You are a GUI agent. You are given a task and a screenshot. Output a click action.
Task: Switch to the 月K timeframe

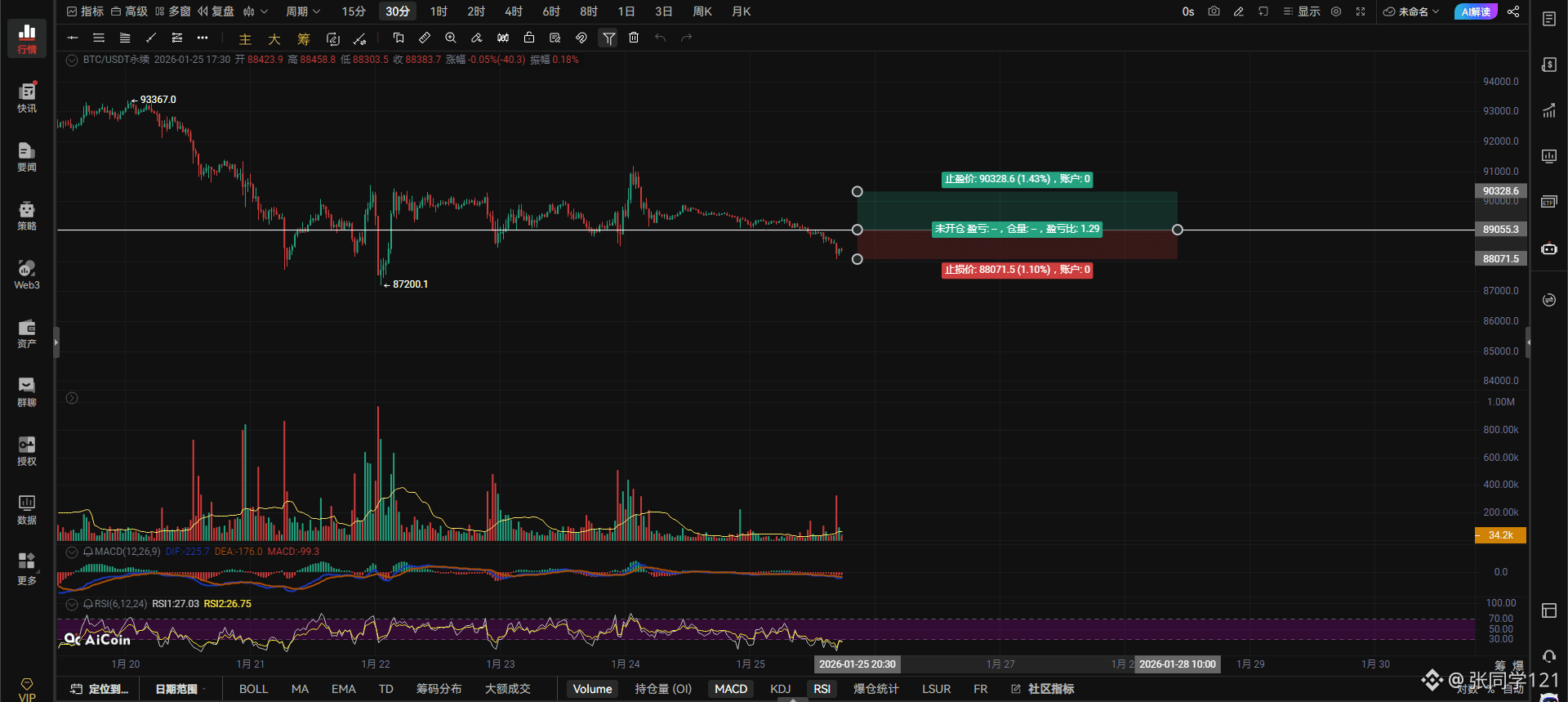pyautogui.click(x=742, y=11)
